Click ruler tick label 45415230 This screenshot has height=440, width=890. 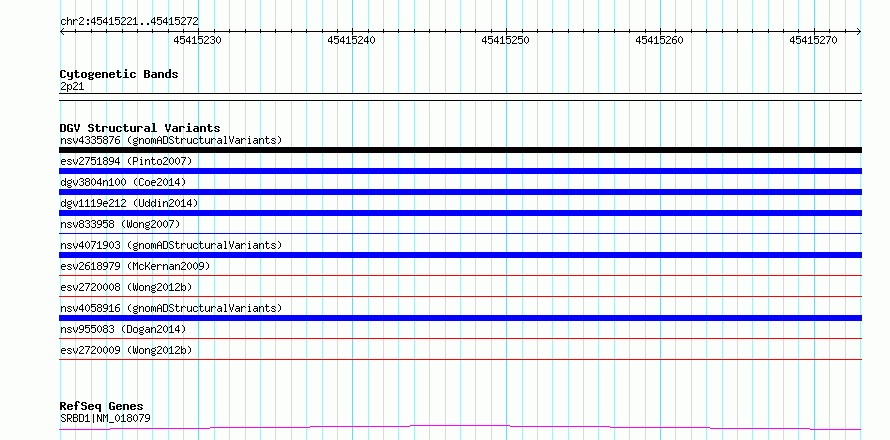click(x=198, y=40)
